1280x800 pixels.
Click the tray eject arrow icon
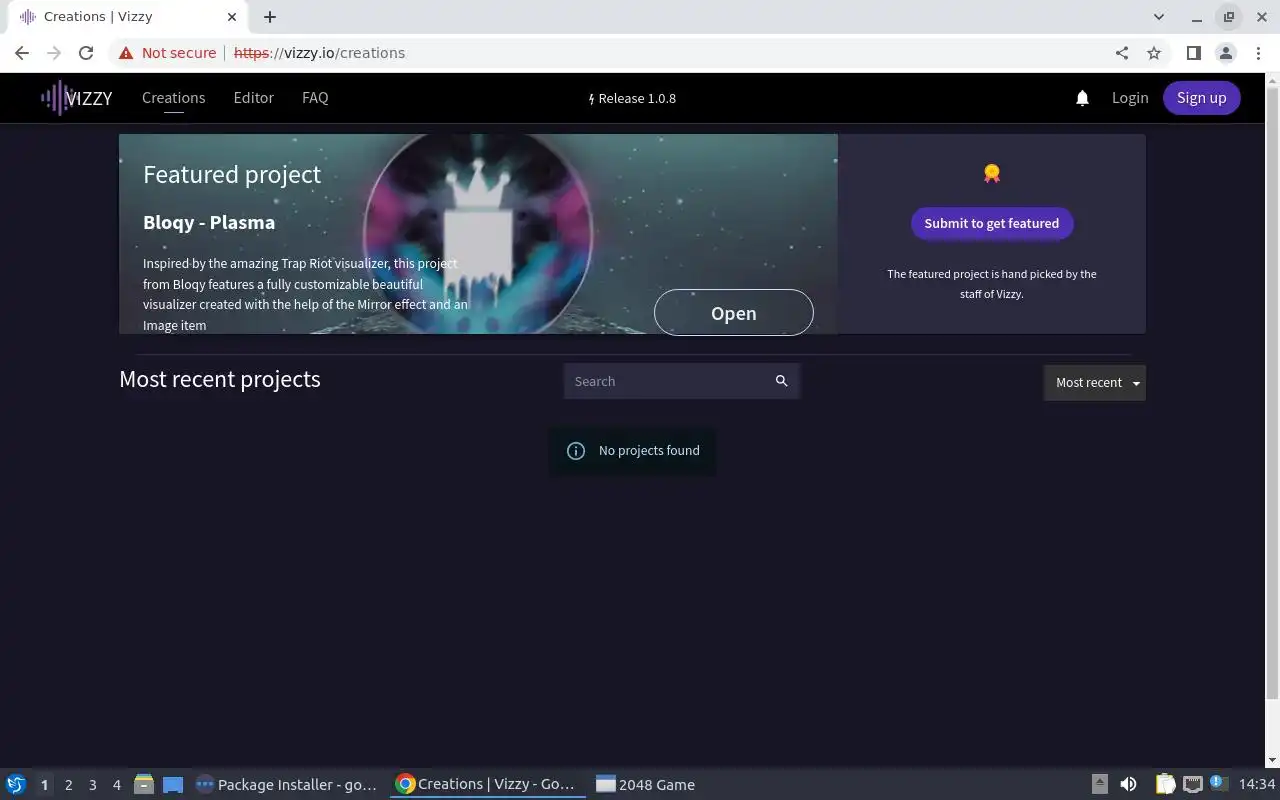(x=1100, y=784)
